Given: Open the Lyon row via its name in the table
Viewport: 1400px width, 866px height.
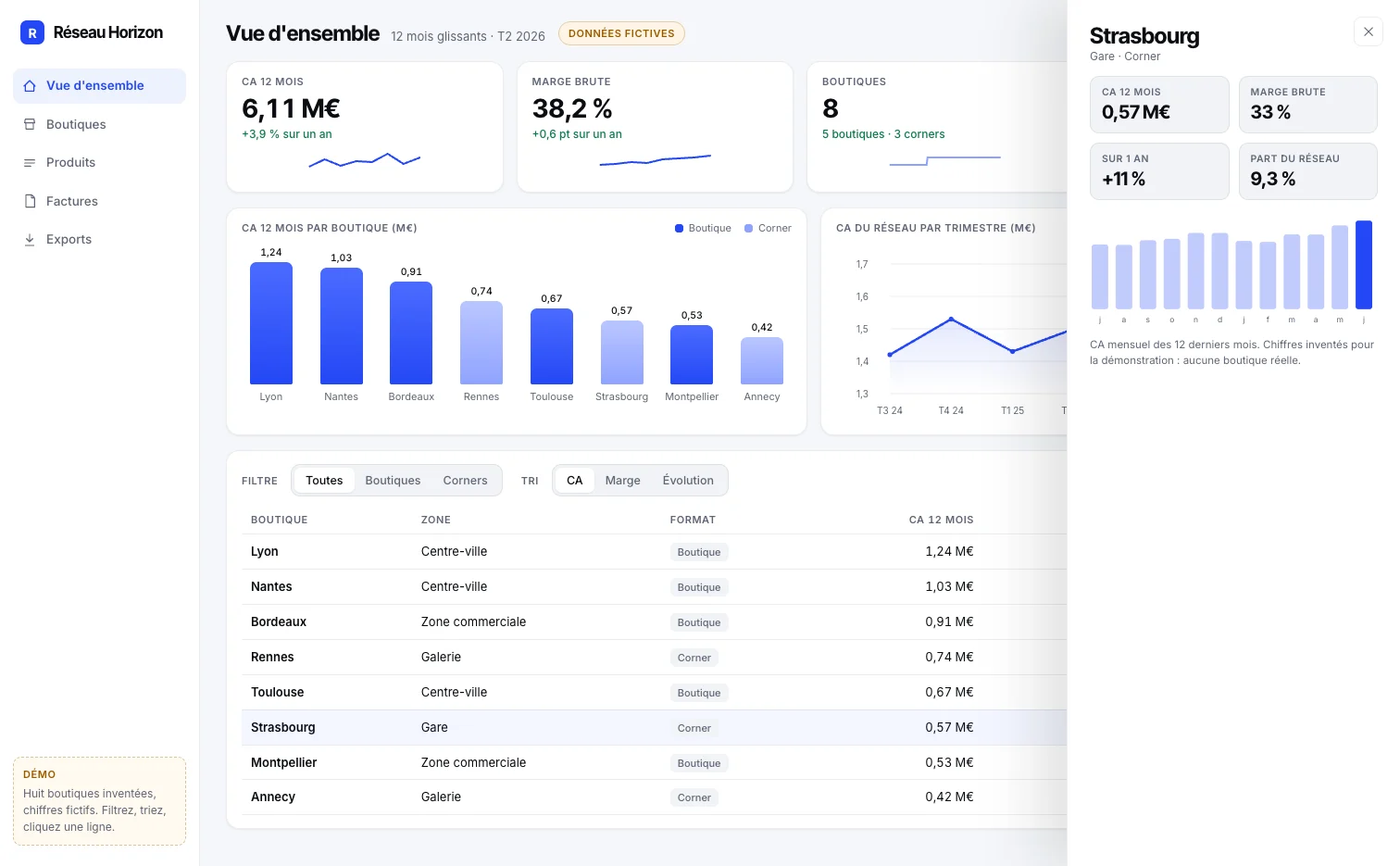Looking at the screenshot, I should pos(265,552).
